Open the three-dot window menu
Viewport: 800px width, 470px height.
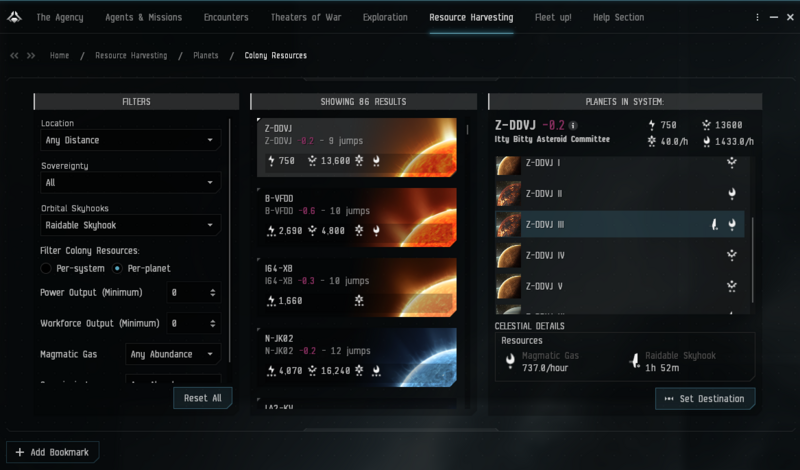757,17
